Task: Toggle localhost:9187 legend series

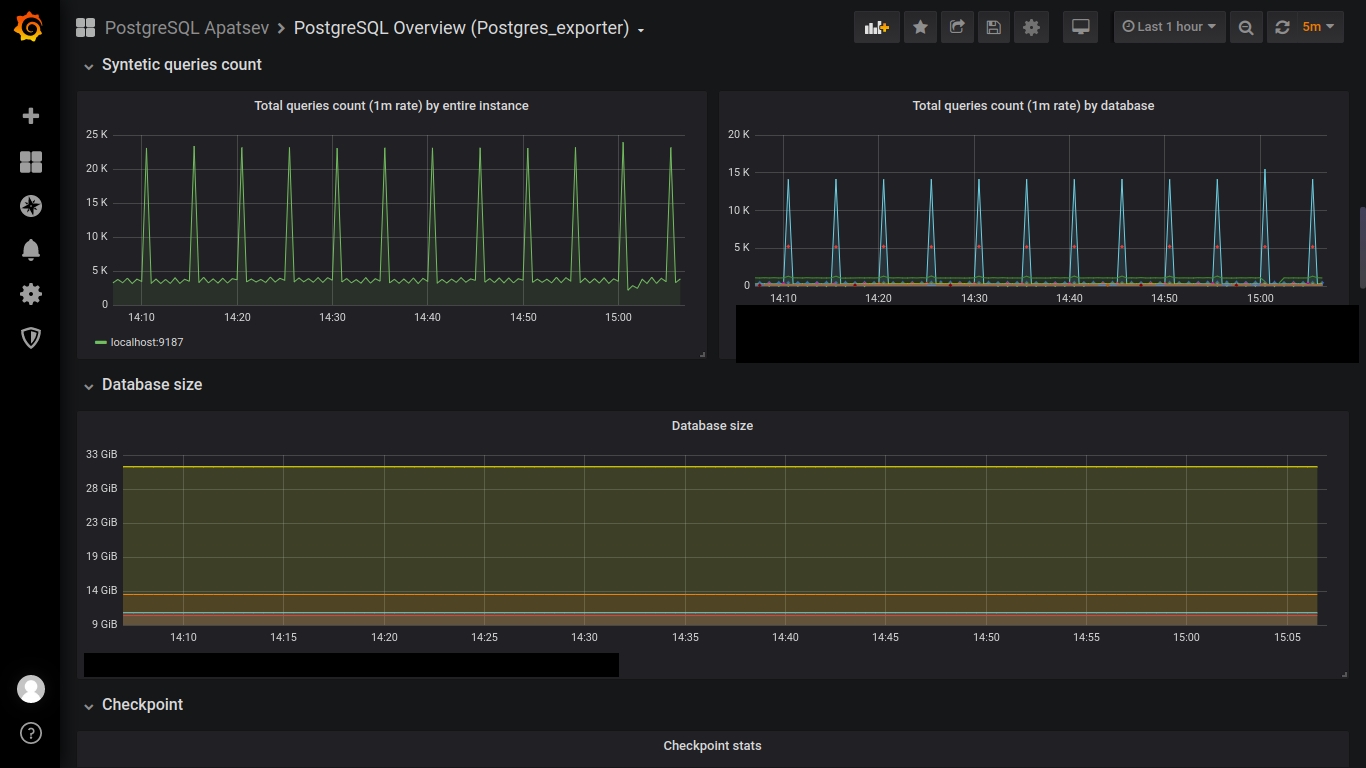Action: tap(146, 342)
